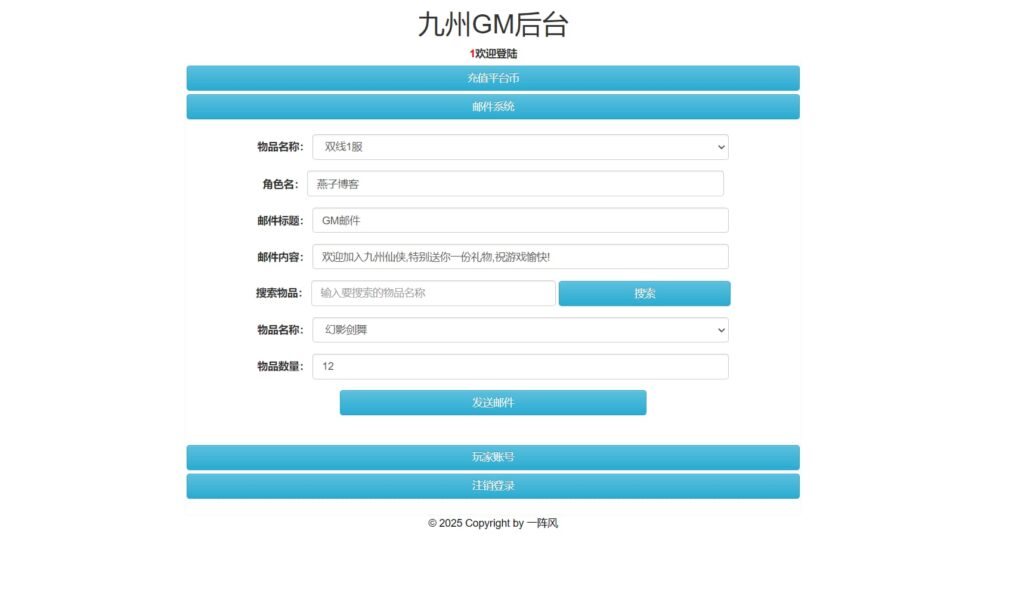Click the item name dropdown arrow

click(x=719, y=329)
